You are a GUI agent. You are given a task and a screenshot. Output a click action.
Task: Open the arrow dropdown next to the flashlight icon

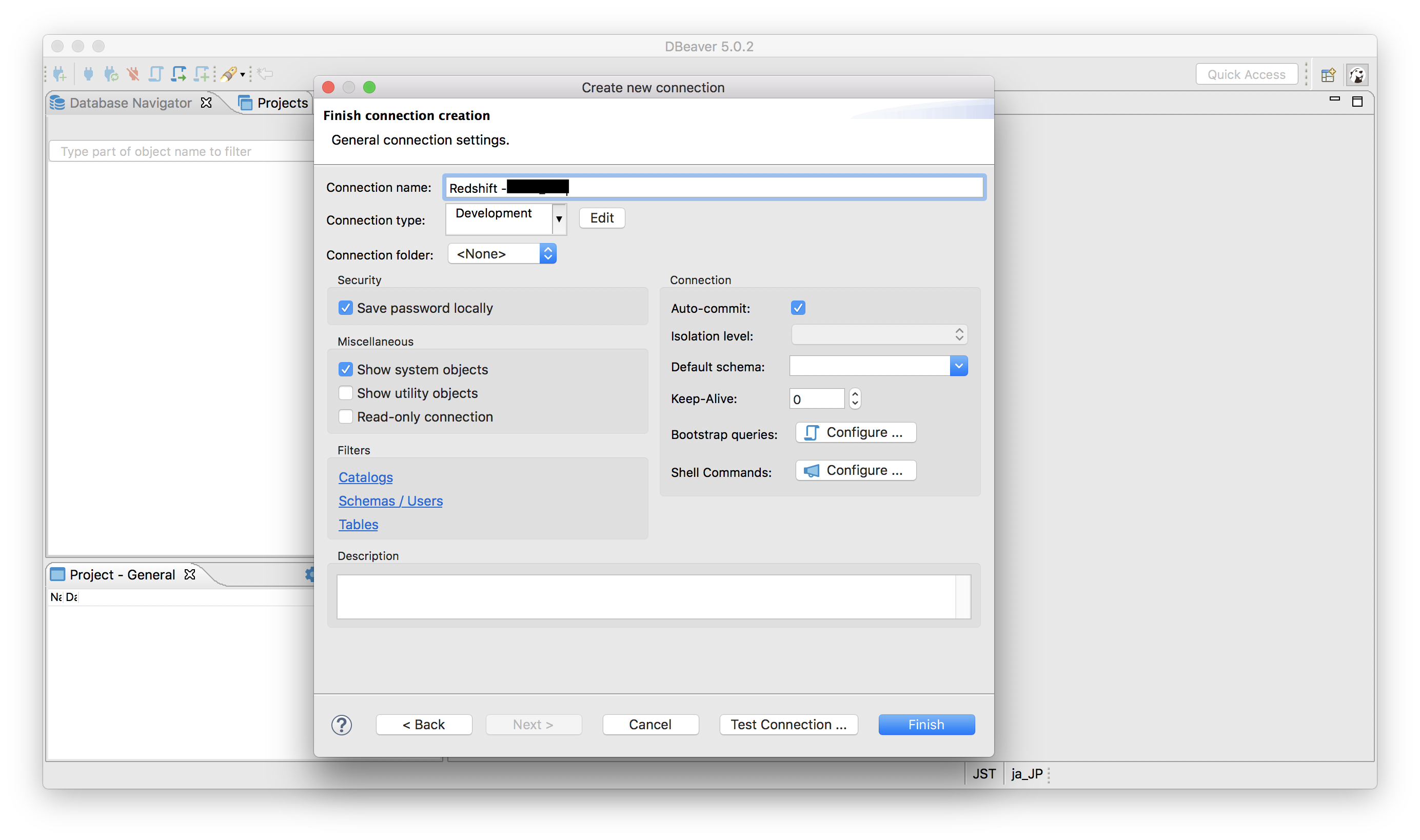tap(242, 75)
